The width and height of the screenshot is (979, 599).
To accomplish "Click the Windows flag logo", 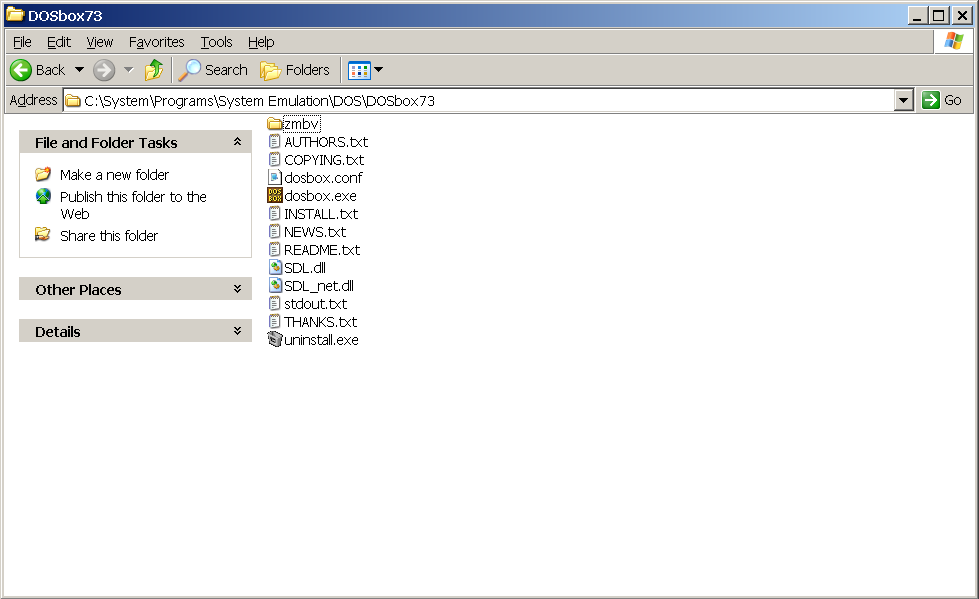I will click(953, 41).
